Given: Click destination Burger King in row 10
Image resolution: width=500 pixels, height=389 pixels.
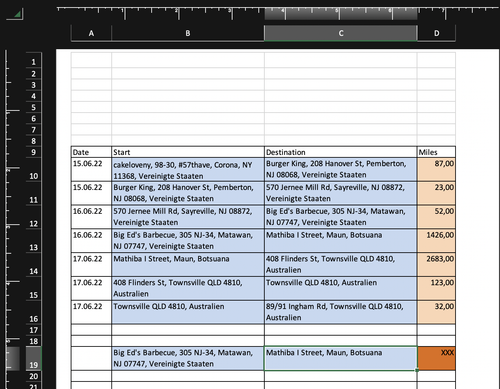Looking at the screenshot, I should point(341,170).
